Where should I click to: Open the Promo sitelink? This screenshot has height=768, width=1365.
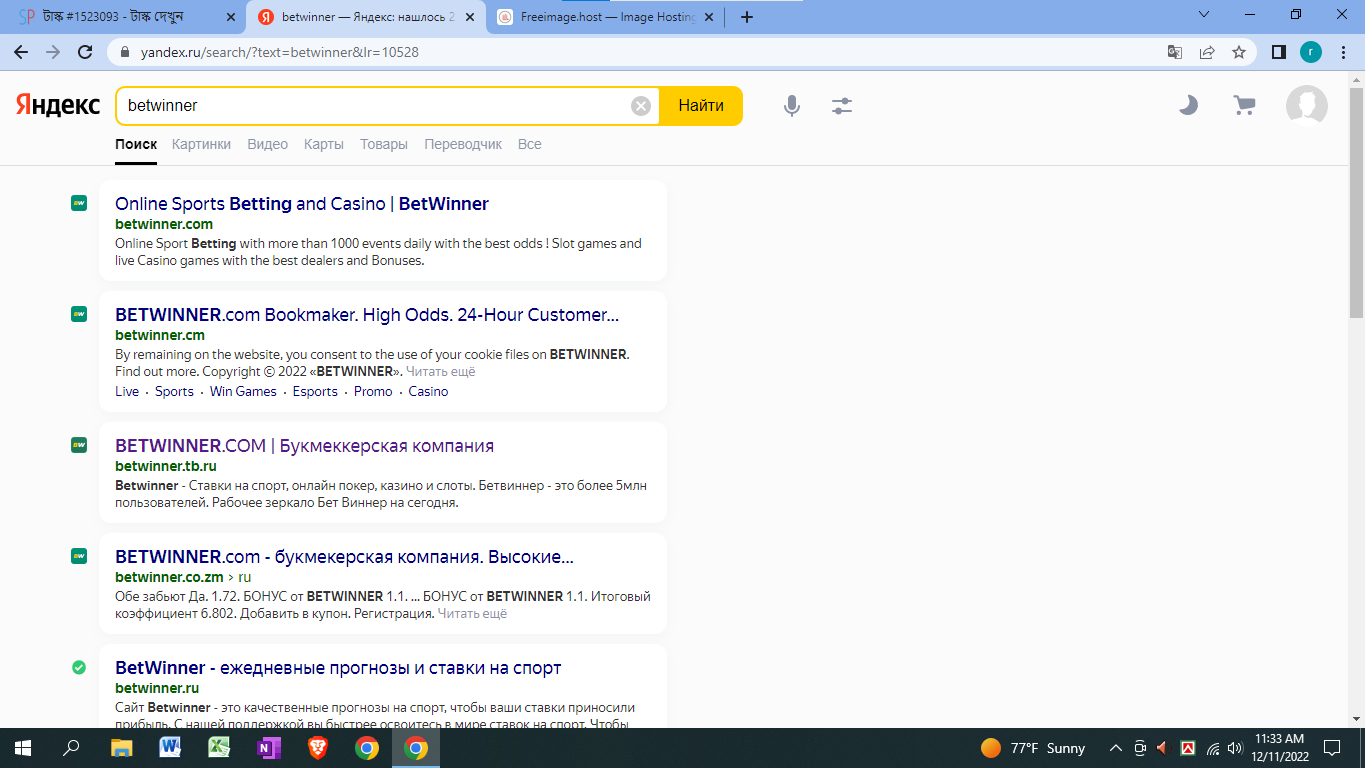click(x=373, y=391)
